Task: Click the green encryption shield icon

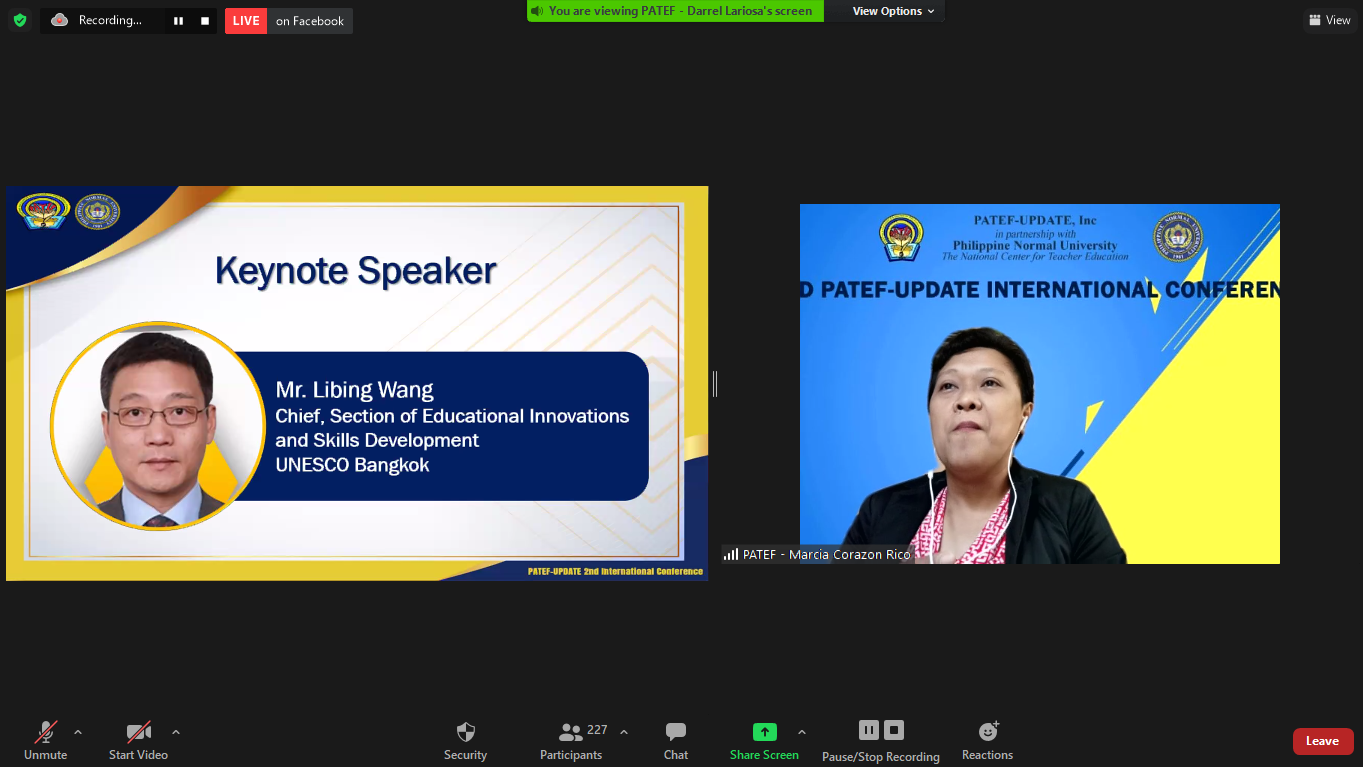Action: pyautogui.click(x=20, y=20)
